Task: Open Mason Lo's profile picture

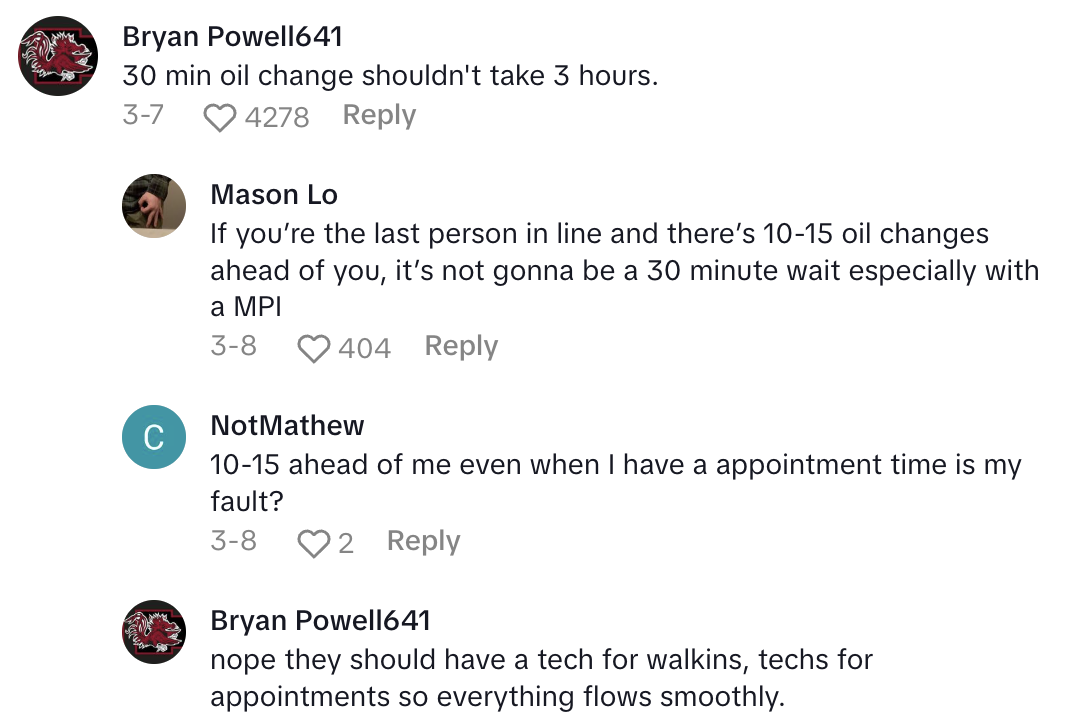Action: pyautogui.click(x=154, y=206)
